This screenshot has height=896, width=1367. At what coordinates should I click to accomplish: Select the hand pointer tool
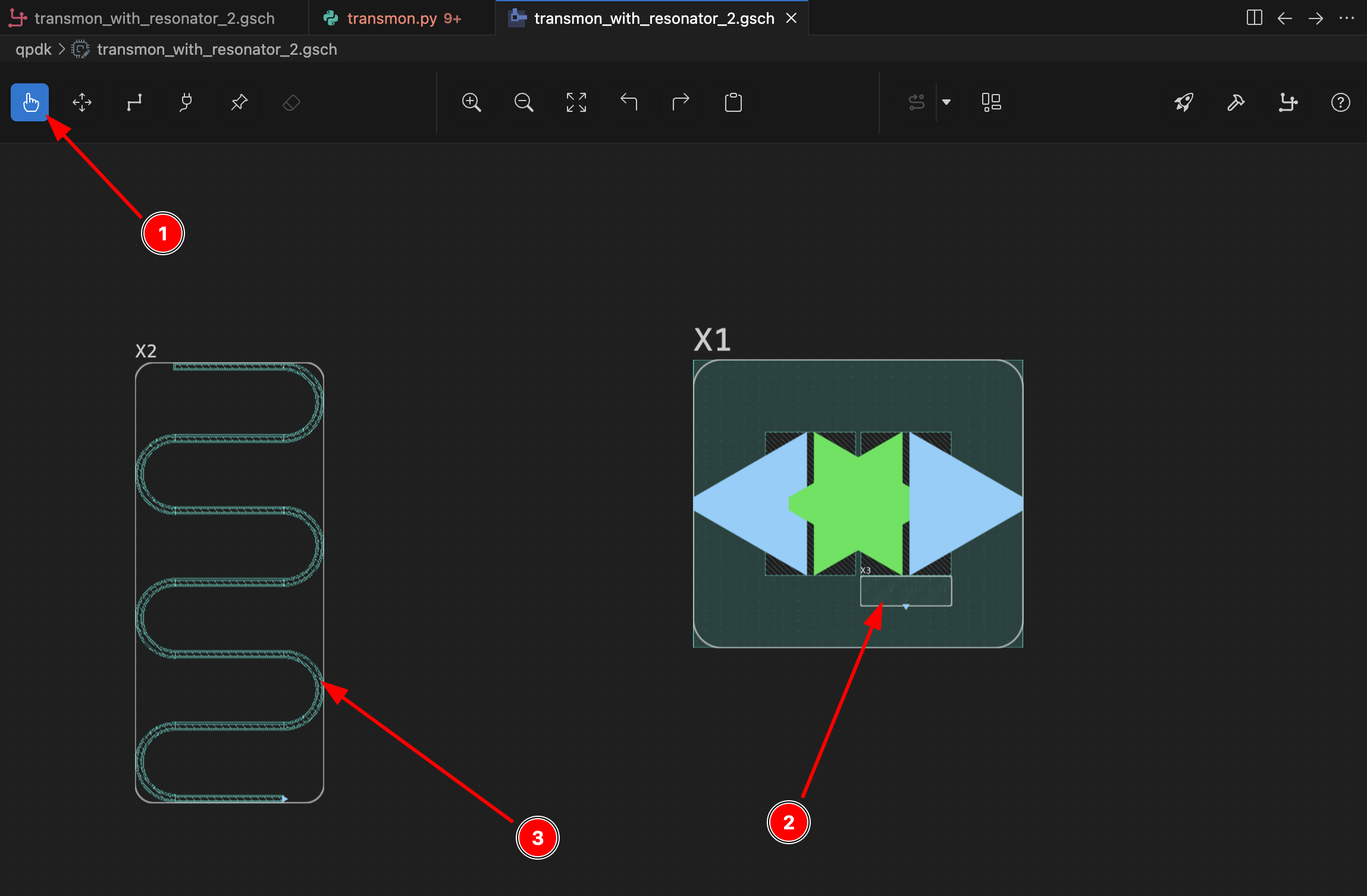point(30,102)
